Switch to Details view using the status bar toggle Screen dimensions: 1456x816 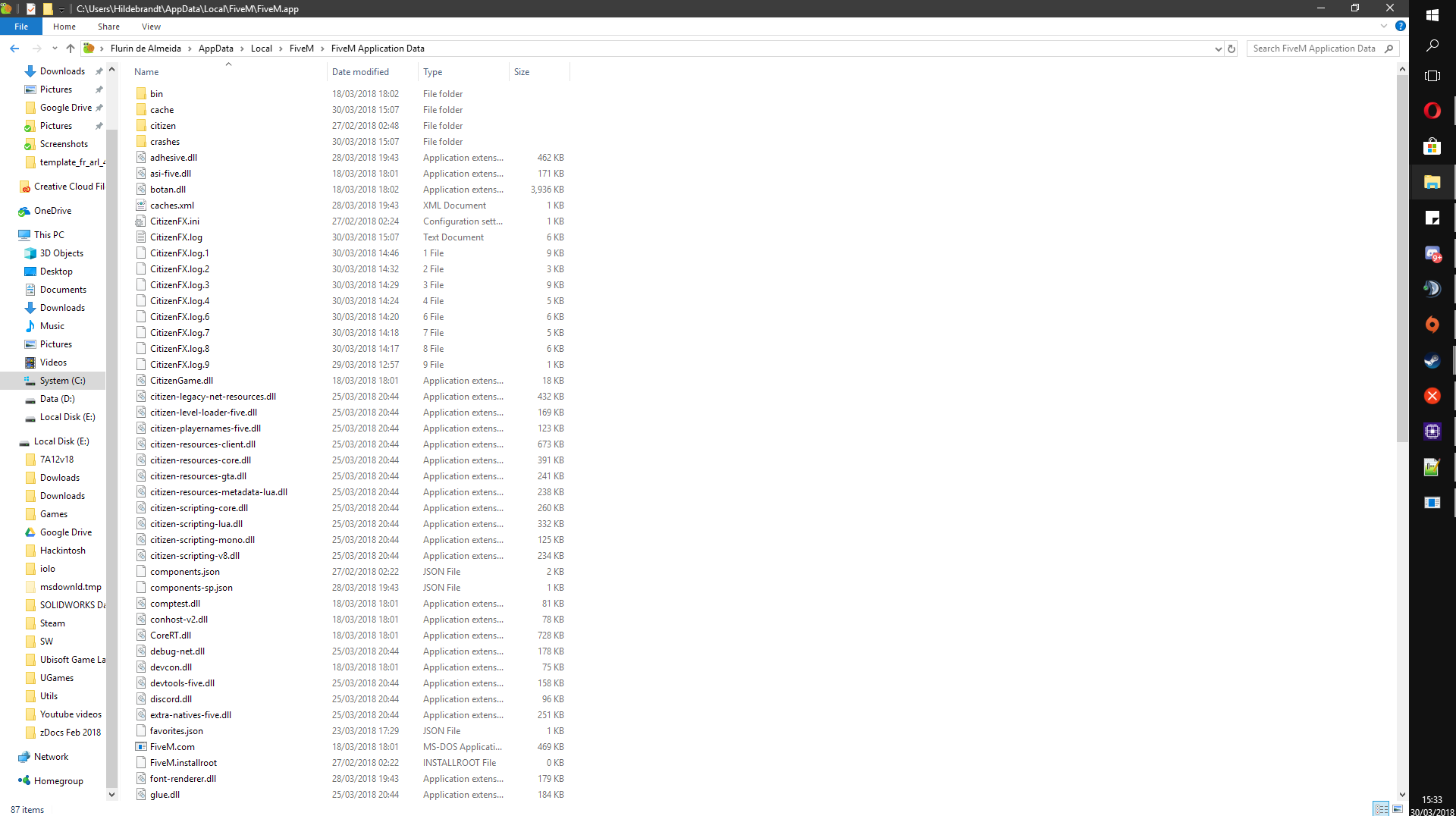(x=1380, y=808)
